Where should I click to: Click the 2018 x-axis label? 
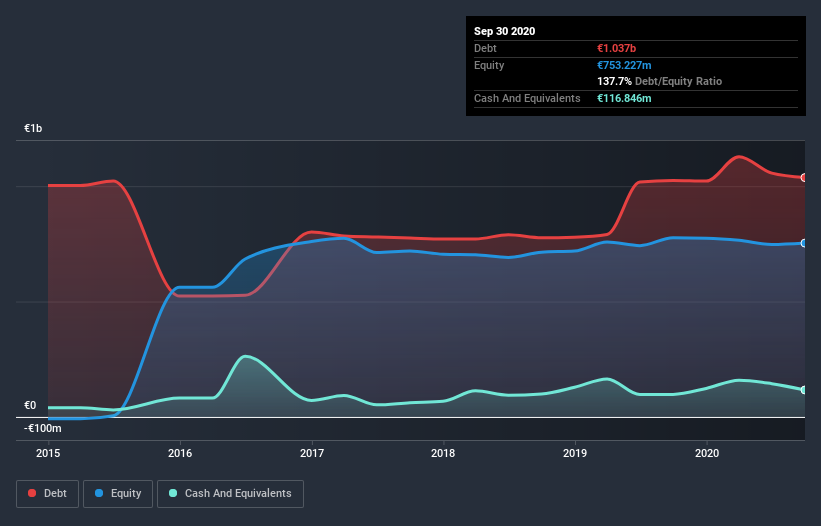click(x=443, y=453)
